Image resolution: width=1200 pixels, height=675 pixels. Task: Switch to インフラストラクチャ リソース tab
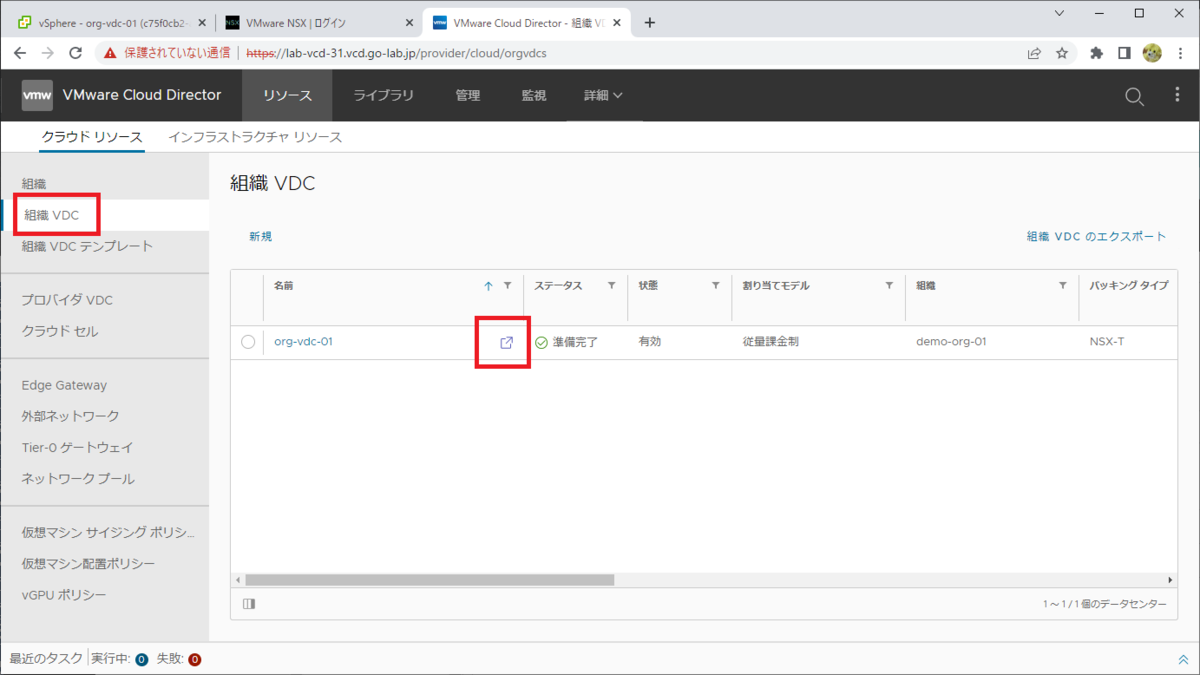pyautogui.click(x=255, y=137)
